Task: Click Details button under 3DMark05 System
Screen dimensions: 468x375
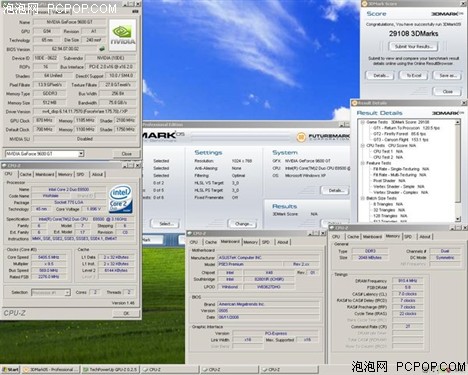Action: 335,190
